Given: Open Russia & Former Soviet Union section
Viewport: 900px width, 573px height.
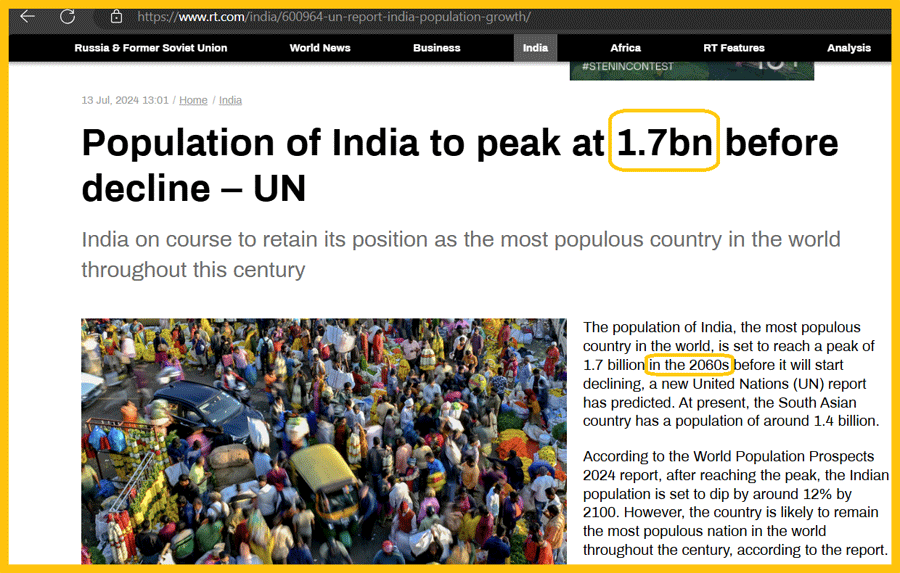Looking at the screenshot, I should click(150, 48).
